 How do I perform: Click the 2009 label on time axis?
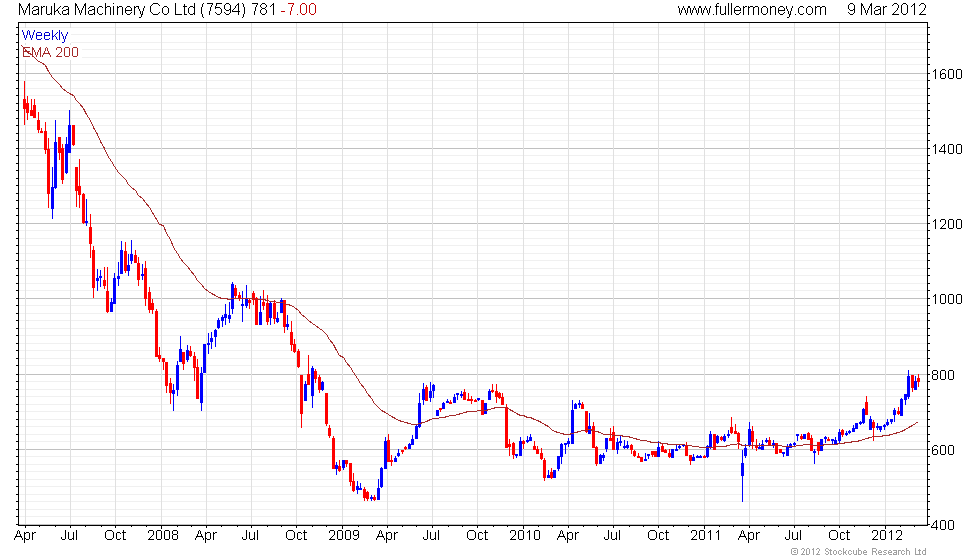(x=344, y=536)
